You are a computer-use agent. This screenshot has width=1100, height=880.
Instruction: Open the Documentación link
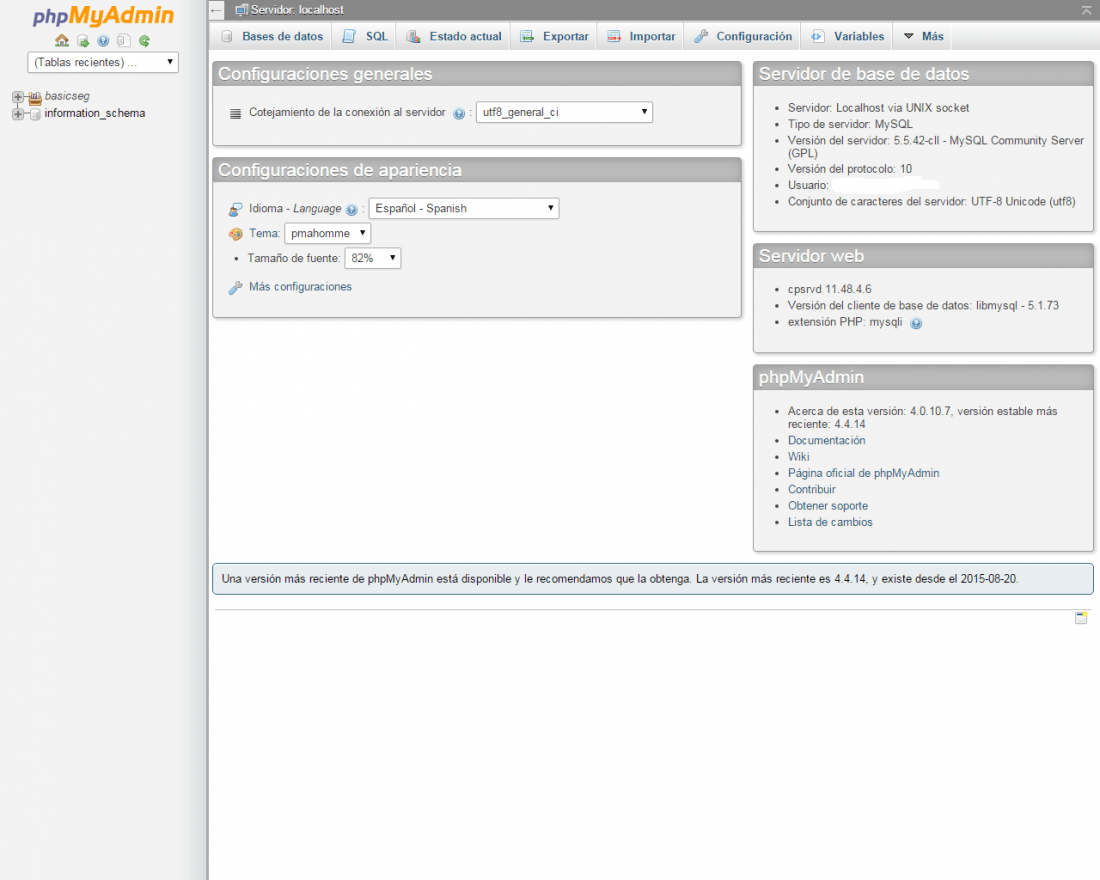(x=826, y=441)
